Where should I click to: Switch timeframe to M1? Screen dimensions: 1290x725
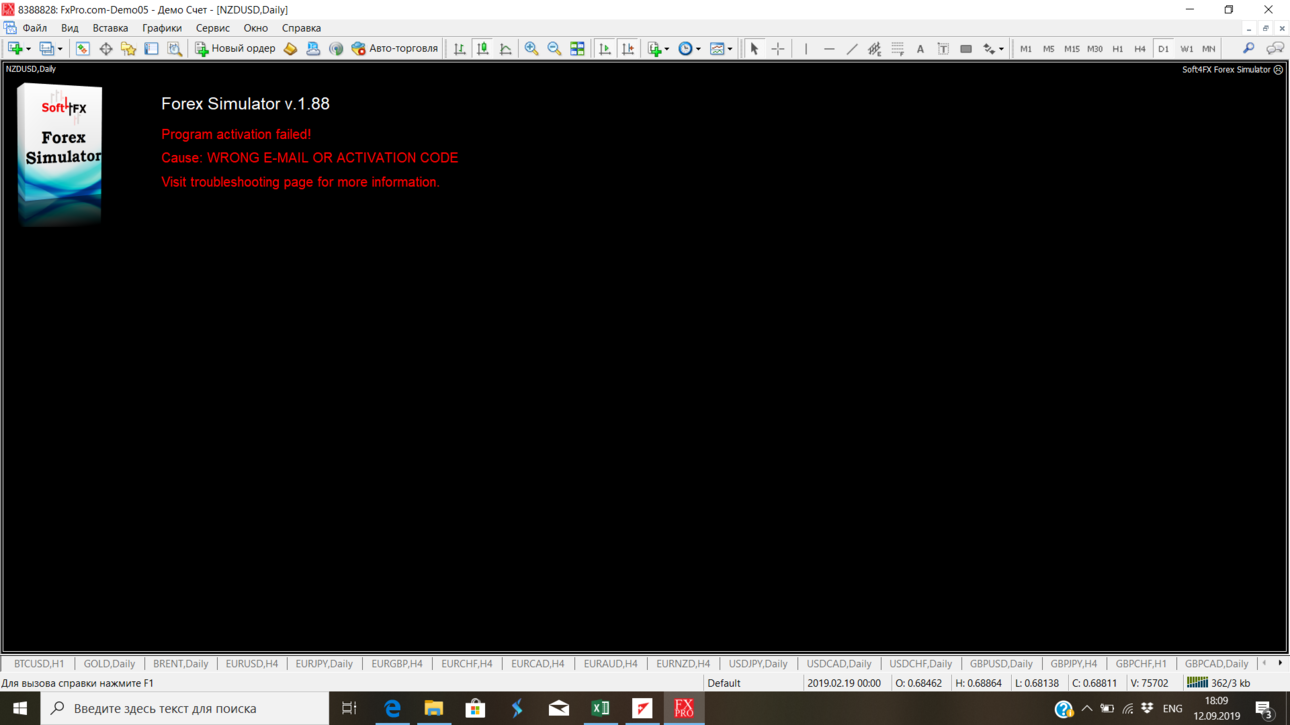click(1026, 49)
